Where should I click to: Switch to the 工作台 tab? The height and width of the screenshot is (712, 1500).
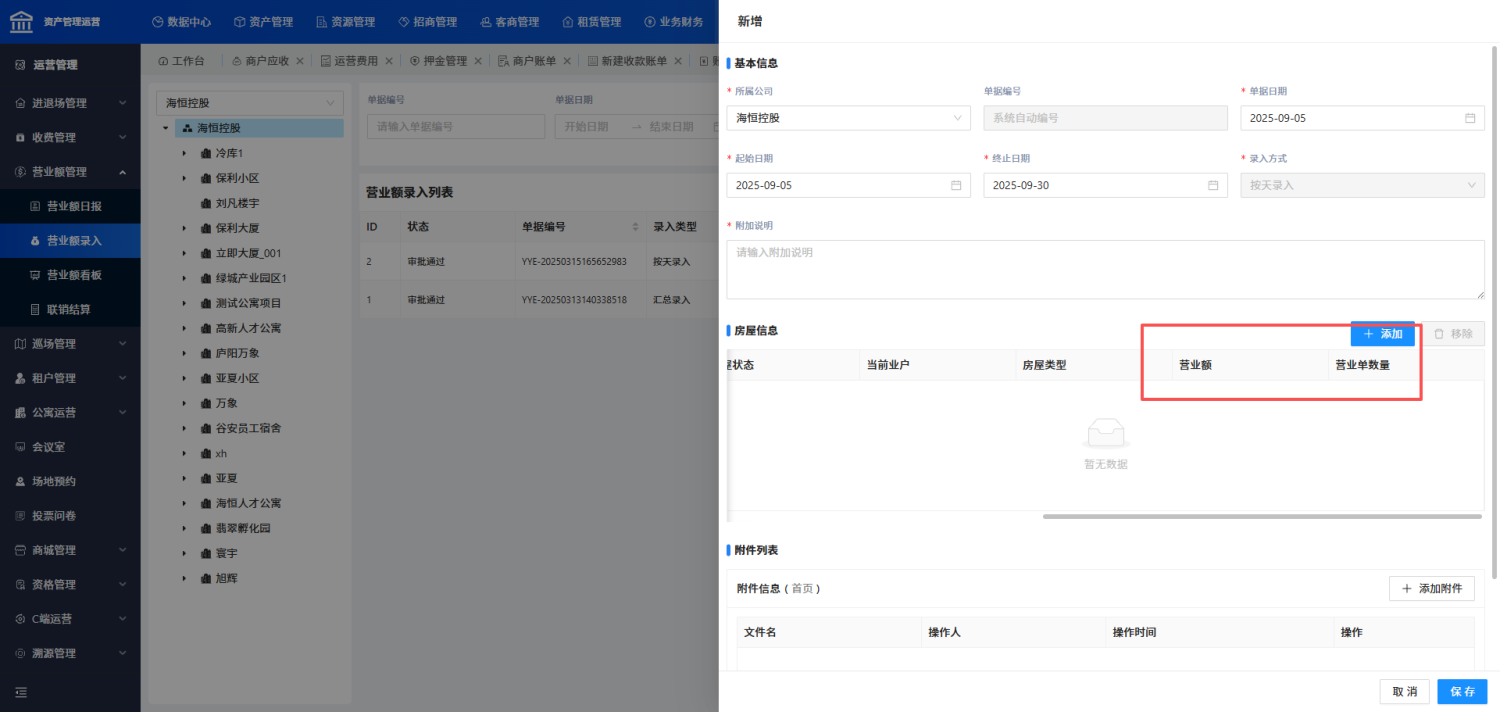point(182,61)
